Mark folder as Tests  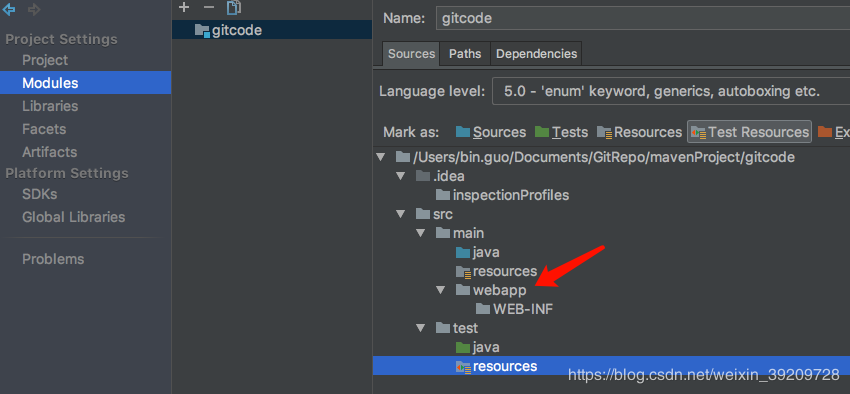(562, 132)
